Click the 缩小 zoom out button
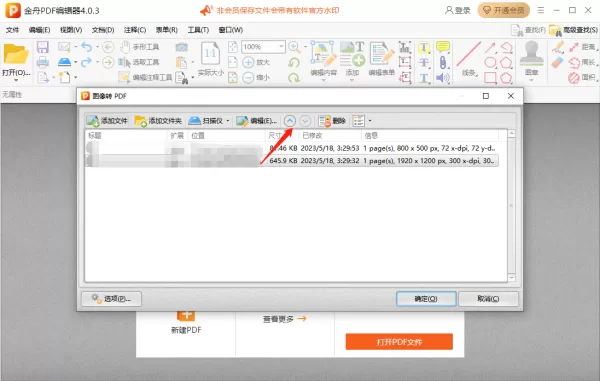The image size is (600, 381). (x=256, y=77)
